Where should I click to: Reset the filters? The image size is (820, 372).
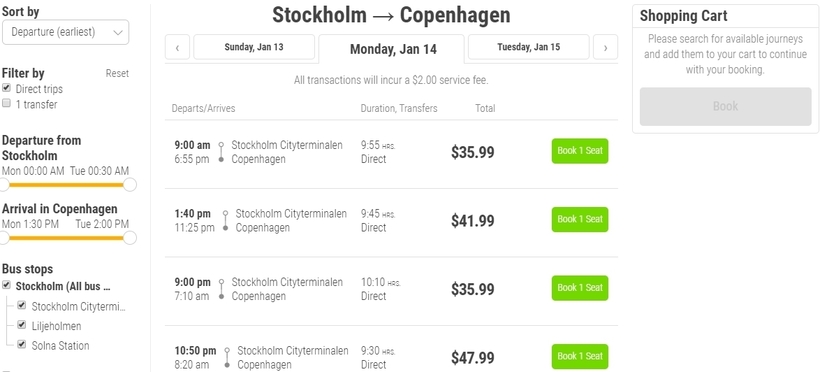(117, 74)
